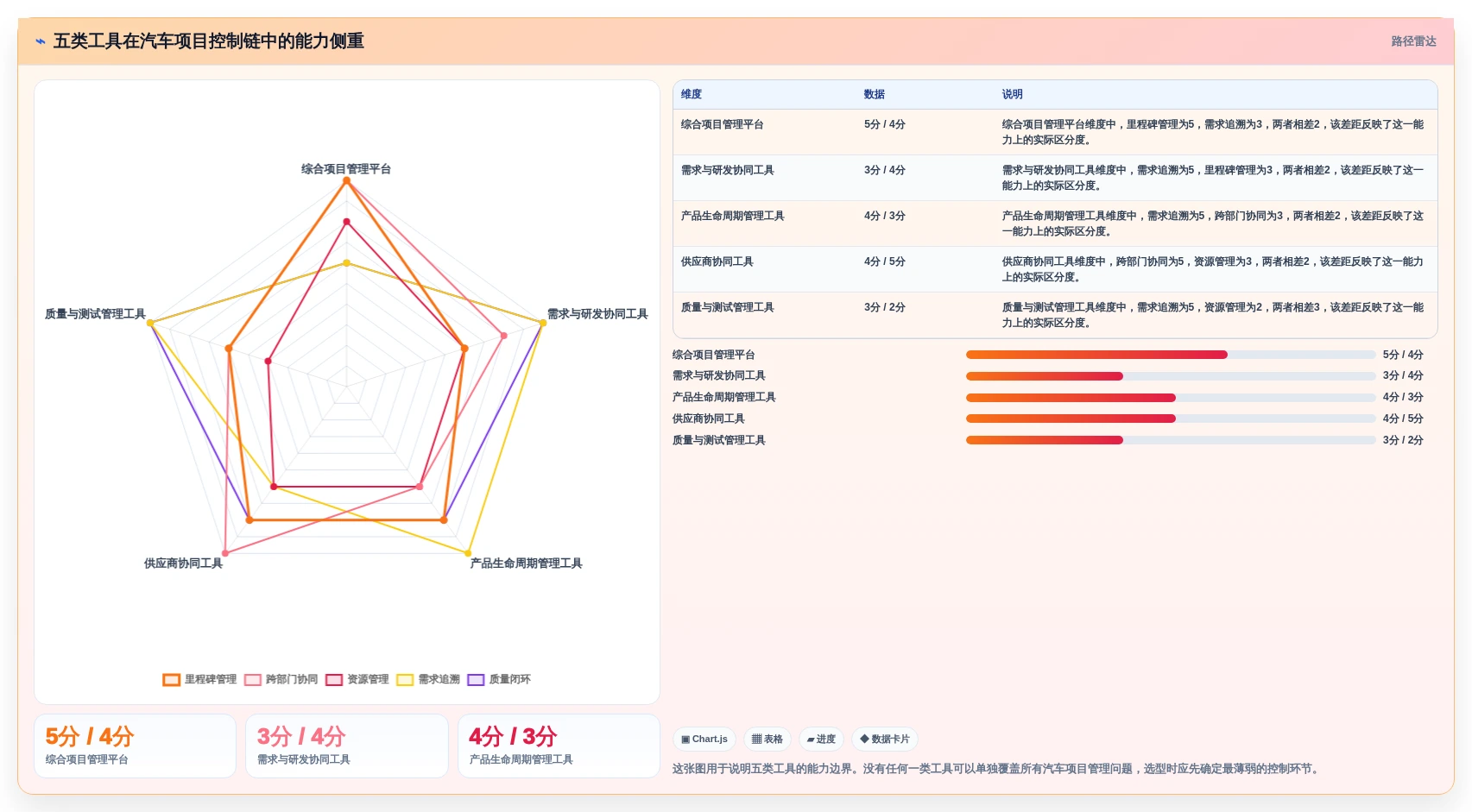Select the 需求与研发协同工具 progress bar
Image resolution: width=1472 pixels, height=812 pixels.
1171,376
